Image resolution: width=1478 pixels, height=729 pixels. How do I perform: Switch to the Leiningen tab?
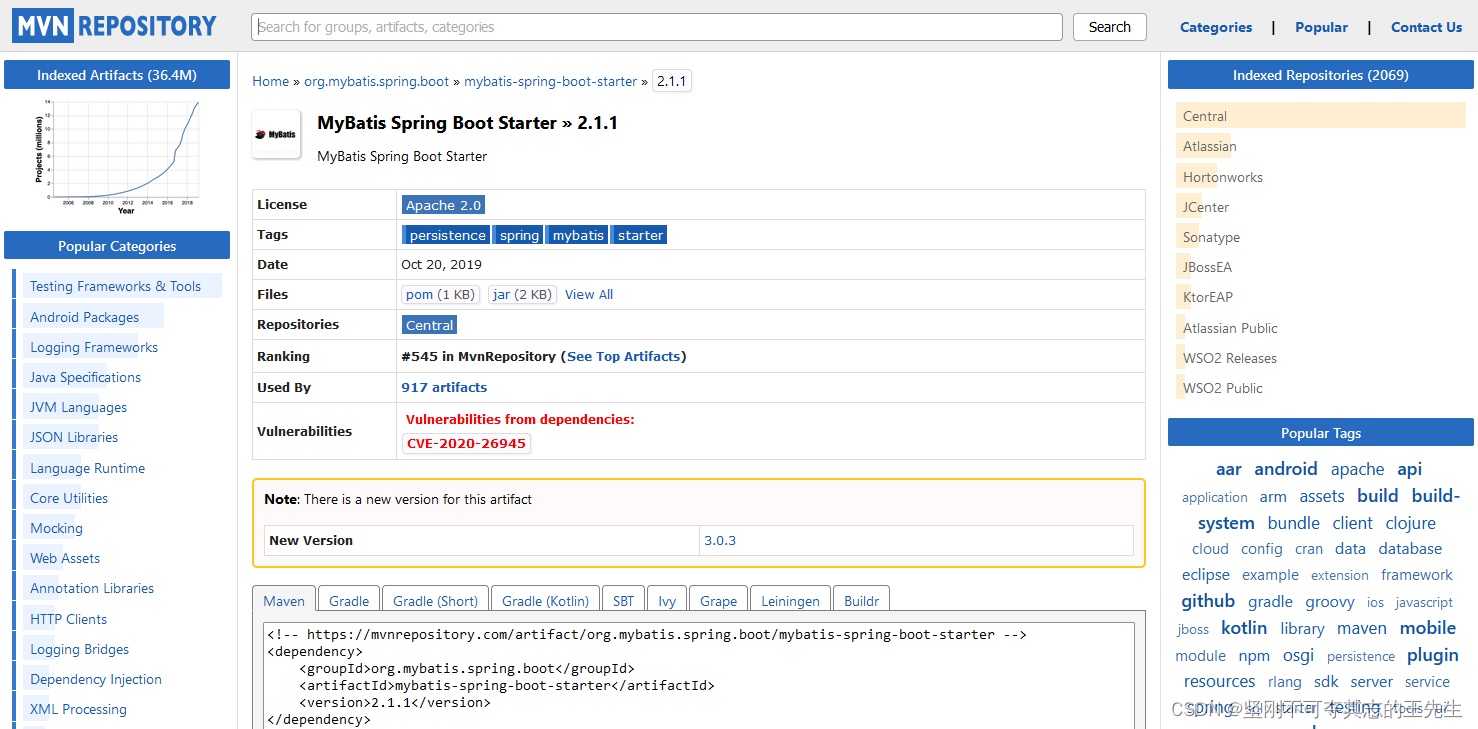pos(790,600)
